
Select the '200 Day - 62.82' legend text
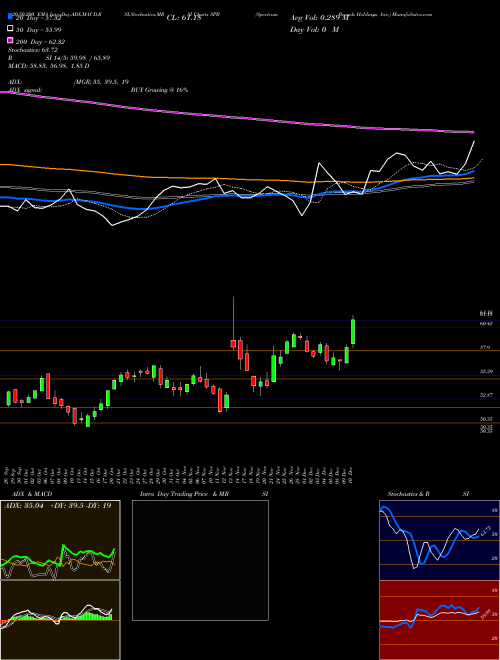(x=40, y=41)
